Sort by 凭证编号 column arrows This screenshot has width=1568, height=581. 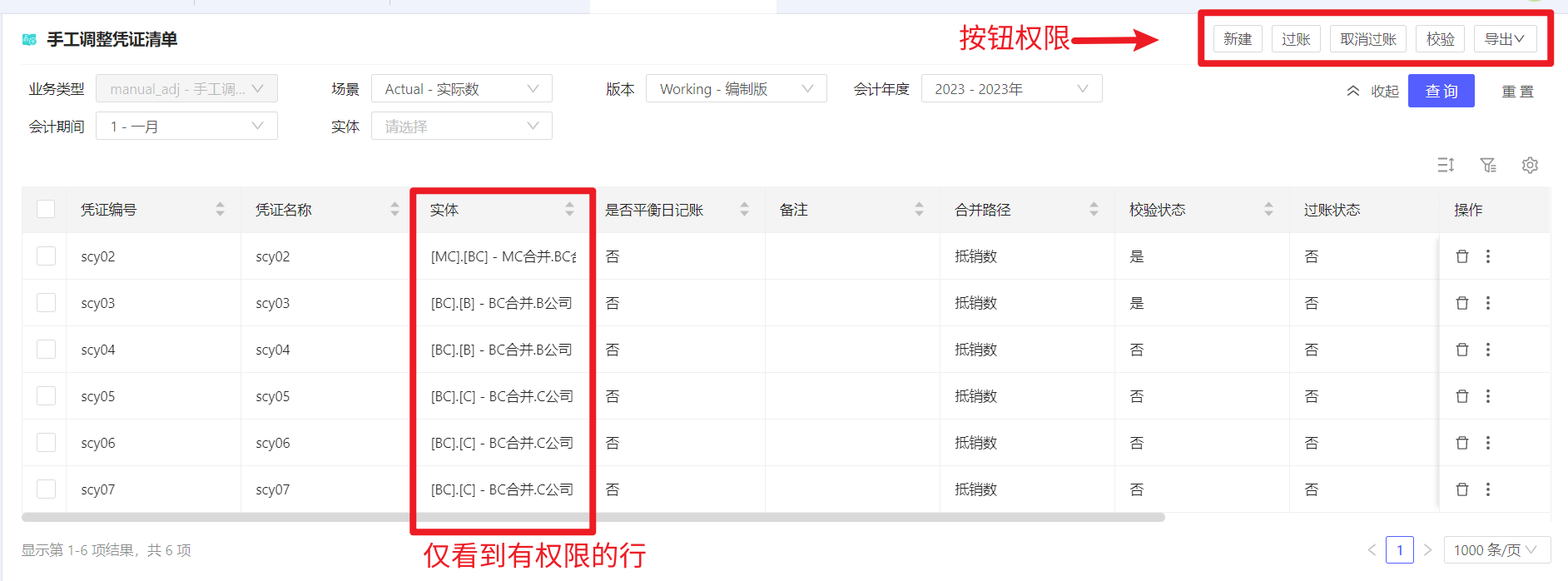coord(220,210)
